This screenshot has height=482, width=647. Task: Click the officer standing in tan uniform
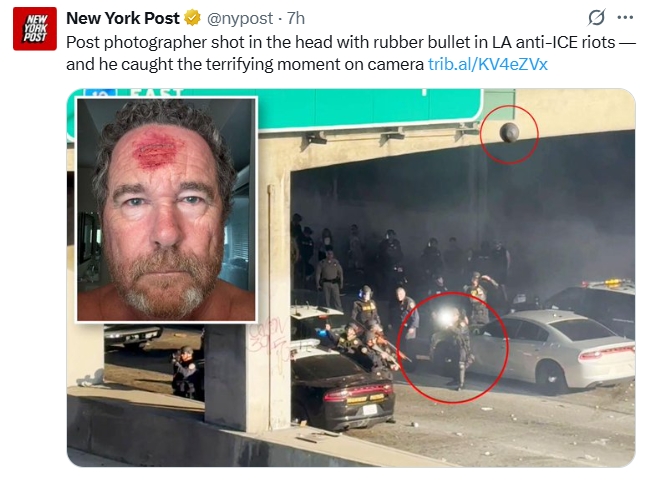(330, 278)
